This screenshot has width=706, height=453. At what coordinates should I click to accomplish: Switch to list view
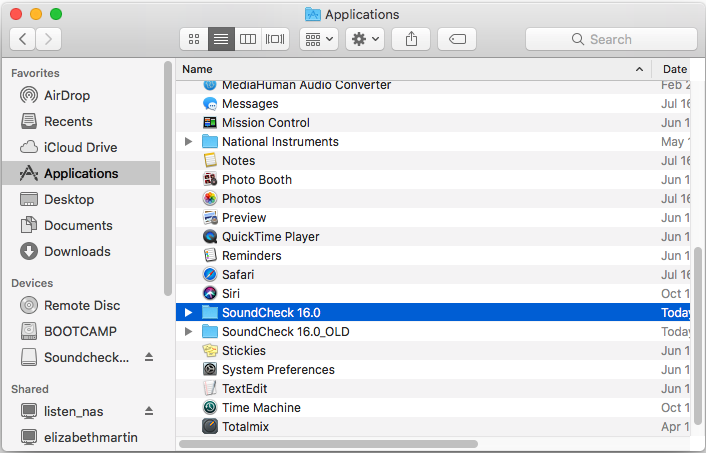(221, 39)
